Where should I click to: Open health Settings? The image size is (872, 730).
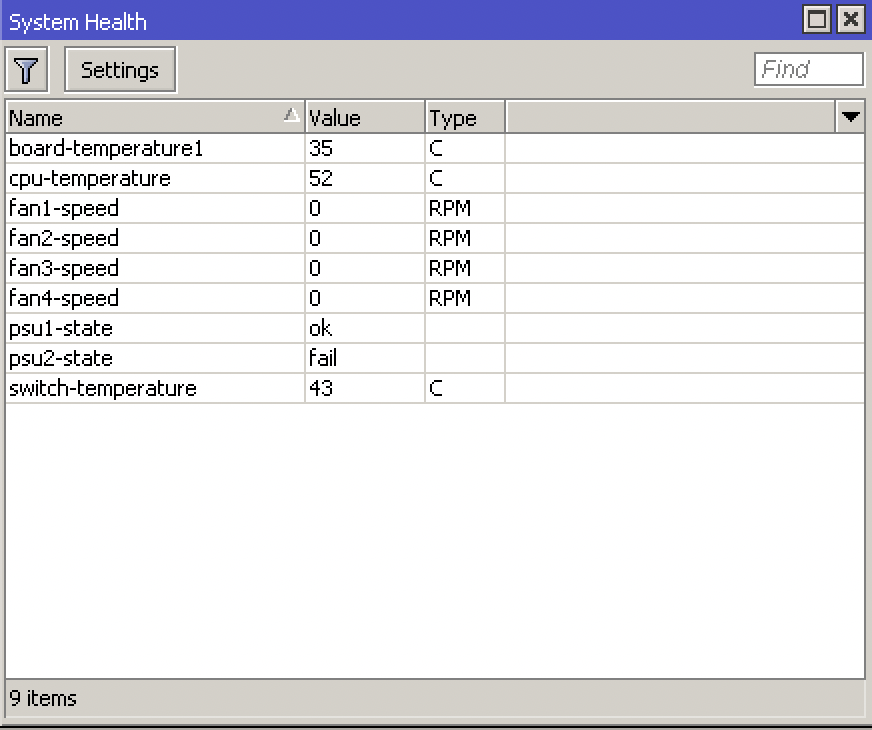pyautogui.click(x=119, y=69)
